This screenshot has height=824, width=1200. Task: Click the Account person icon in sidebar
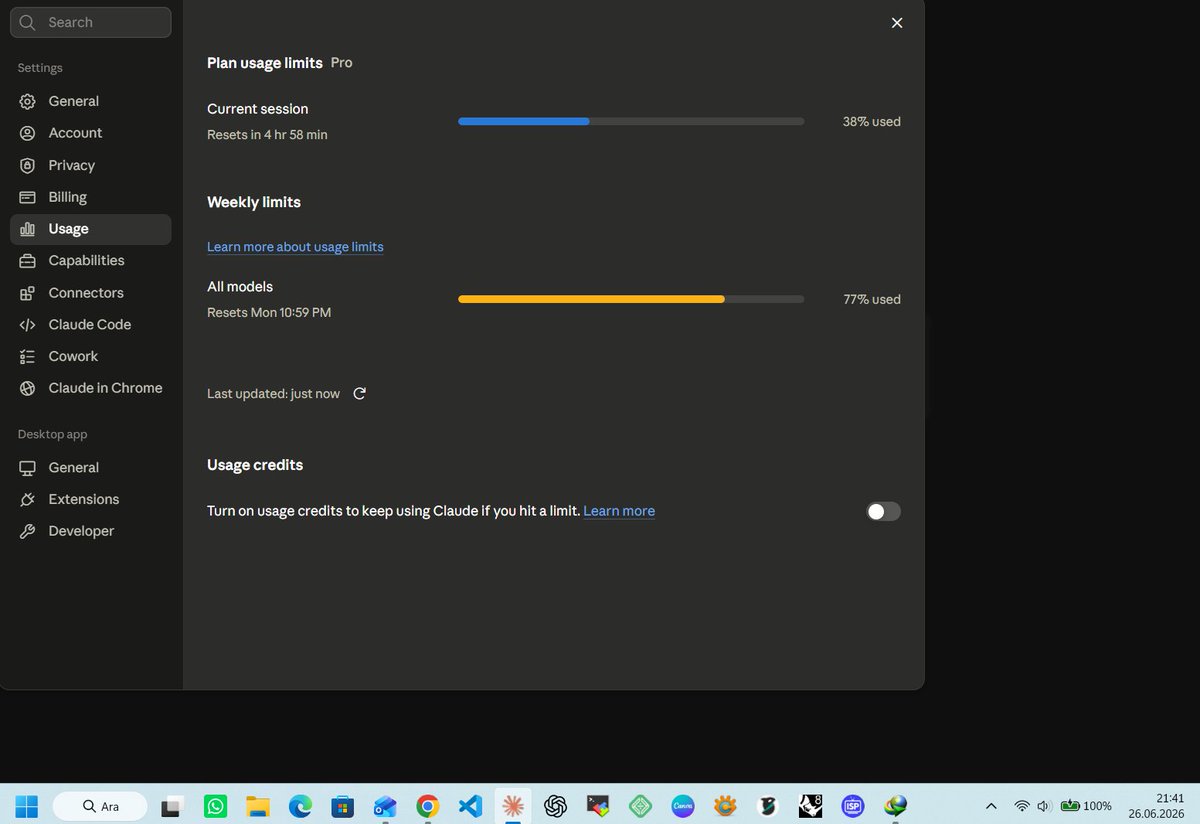[28, 133]
